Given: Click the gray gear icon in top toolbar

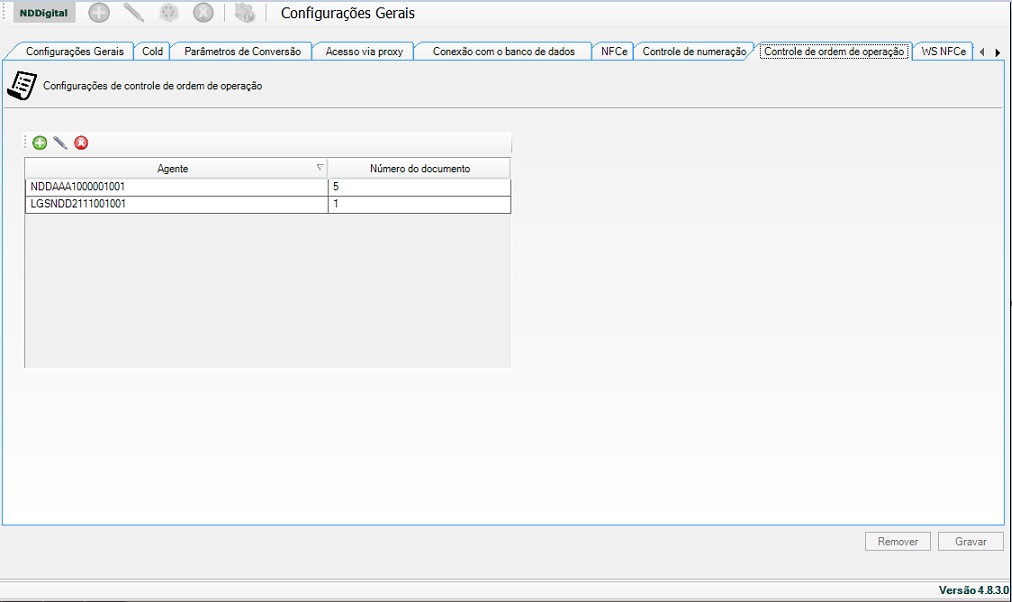Looking at the screenshot, I should tap(169, 13).
